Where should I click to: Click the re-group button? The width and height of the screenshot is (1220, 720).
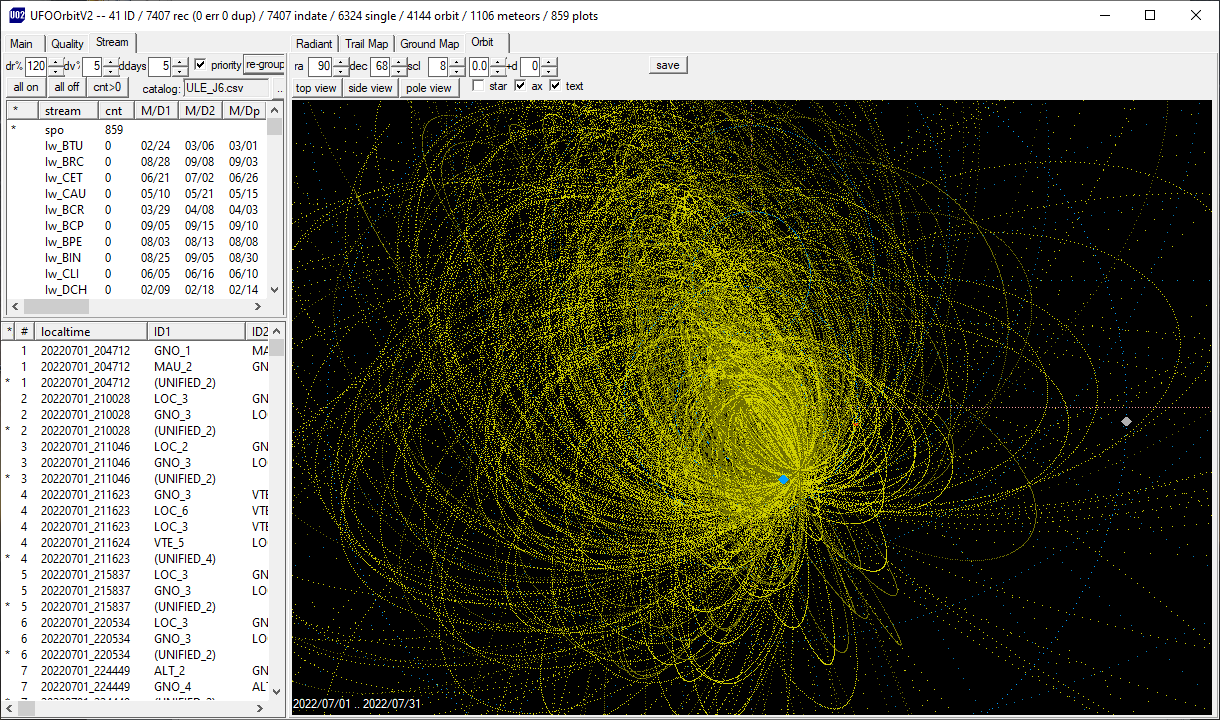click(x=265, y=65)
